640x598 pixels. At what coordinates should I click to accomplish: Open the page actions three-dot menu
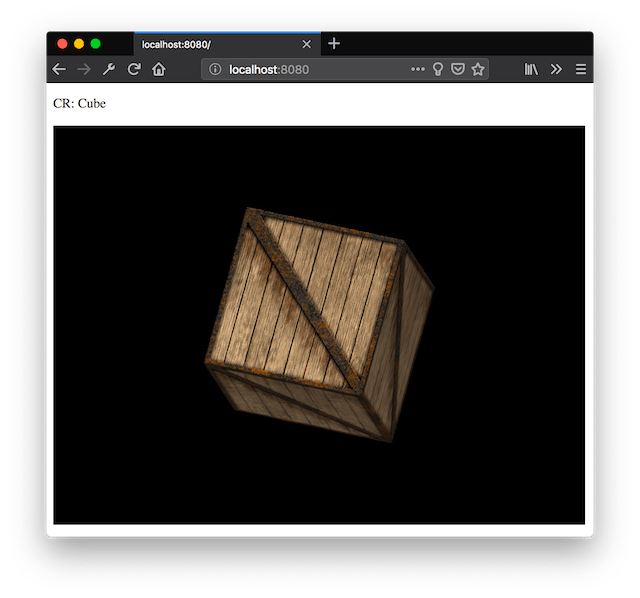(418, 69)
